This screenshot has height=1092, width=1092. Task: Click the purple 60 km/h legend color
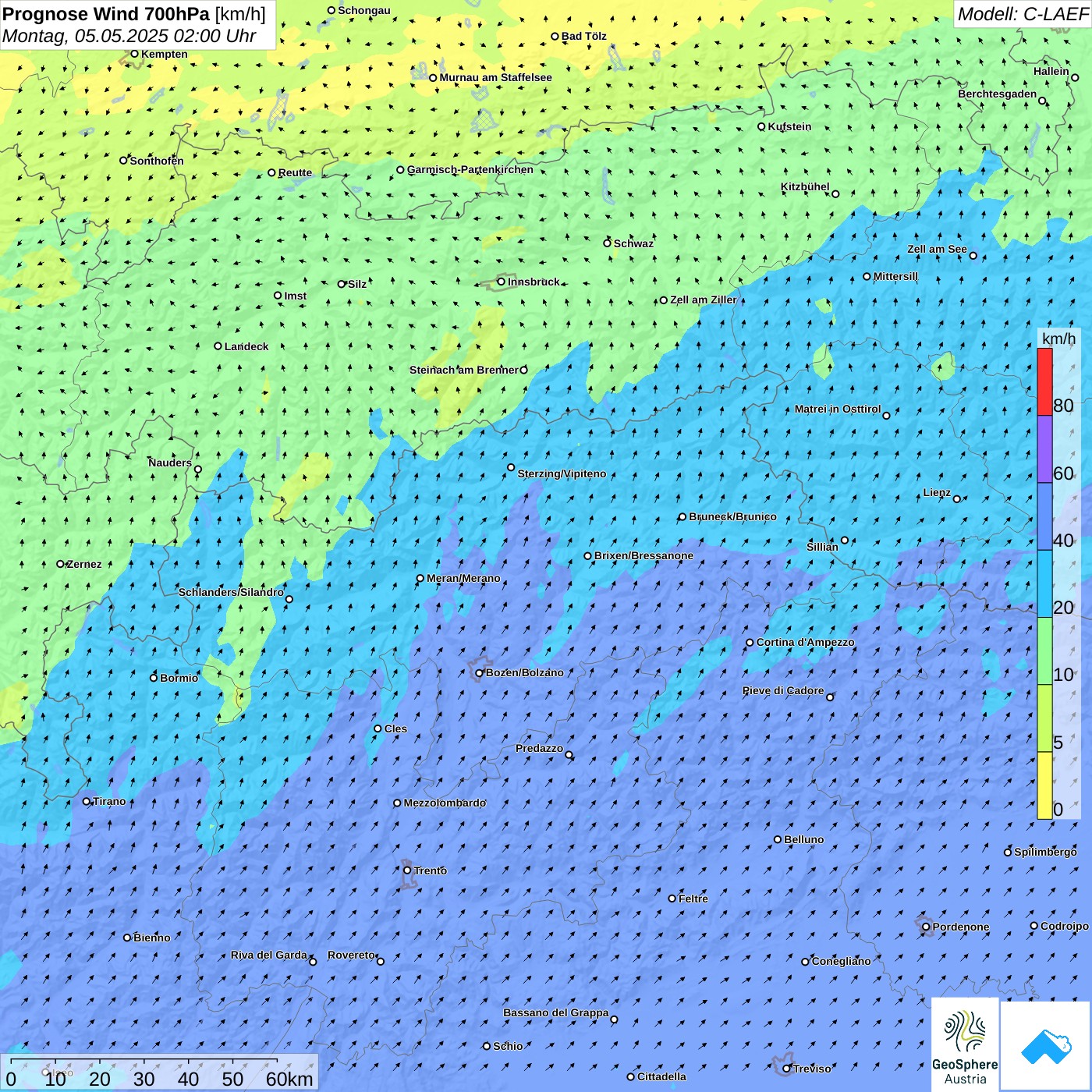pyautogui.click(x=1044, y=449)
